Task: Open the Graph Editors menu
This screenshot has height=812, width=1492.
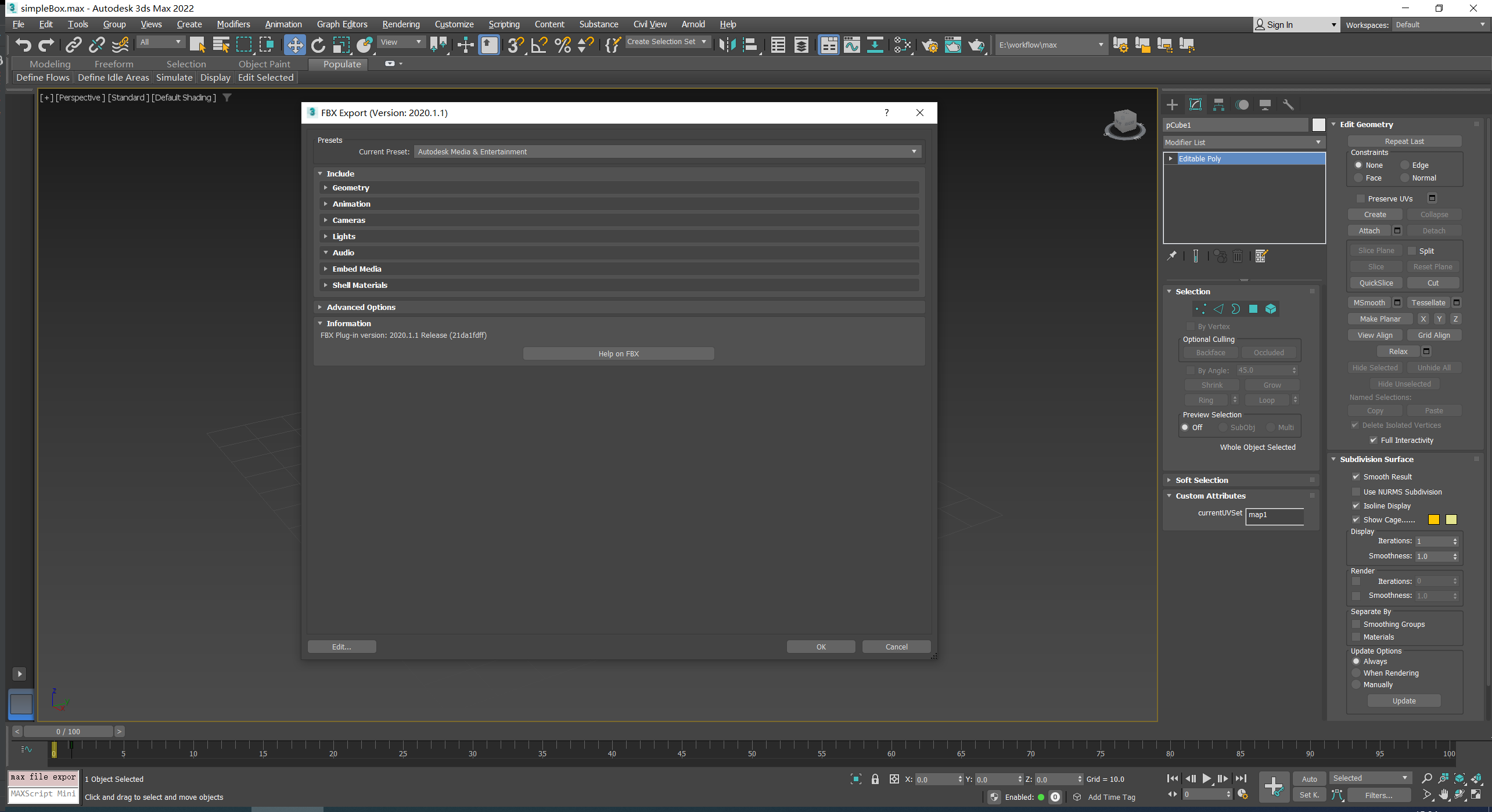Action: point(339,24)
